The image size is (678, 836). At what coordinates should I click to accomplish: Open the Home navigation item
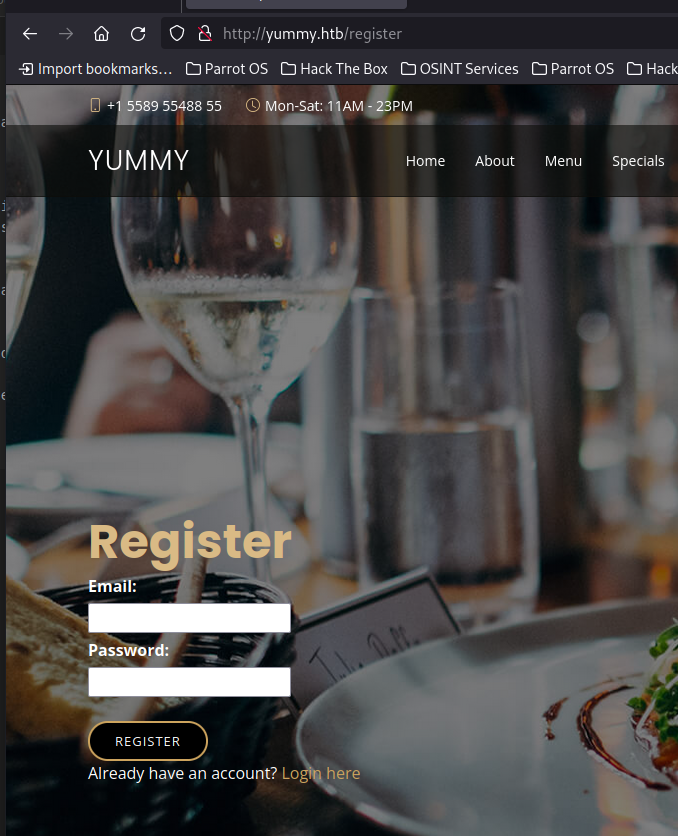(425, 161)
